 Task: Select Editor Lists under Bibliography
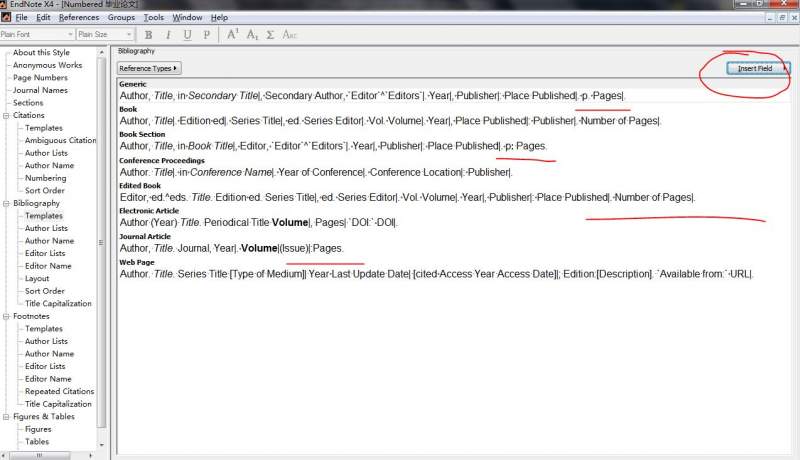pos(45,253)
